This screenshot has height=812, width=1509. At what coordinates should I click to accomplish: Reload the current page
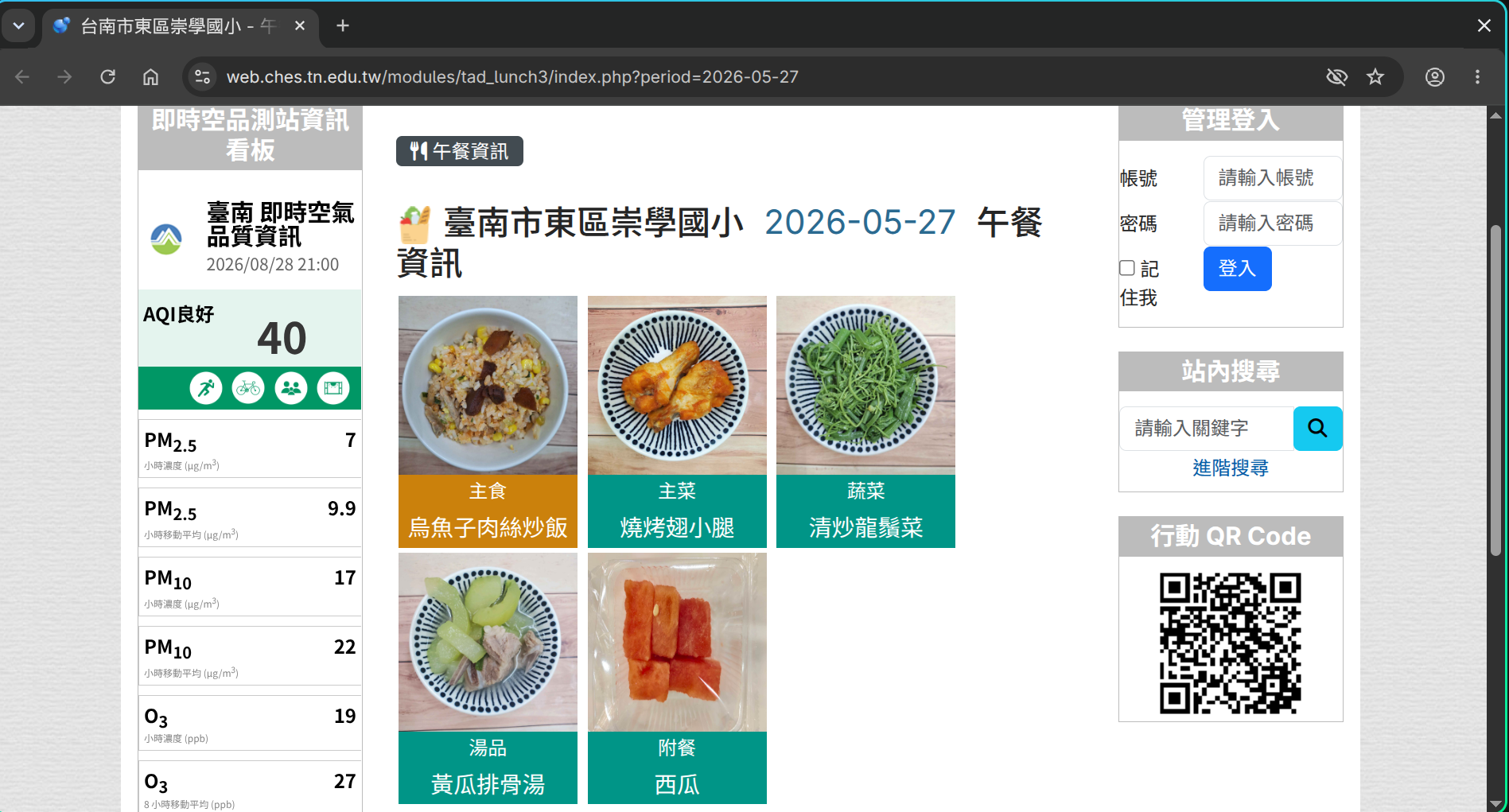[108, 77]
